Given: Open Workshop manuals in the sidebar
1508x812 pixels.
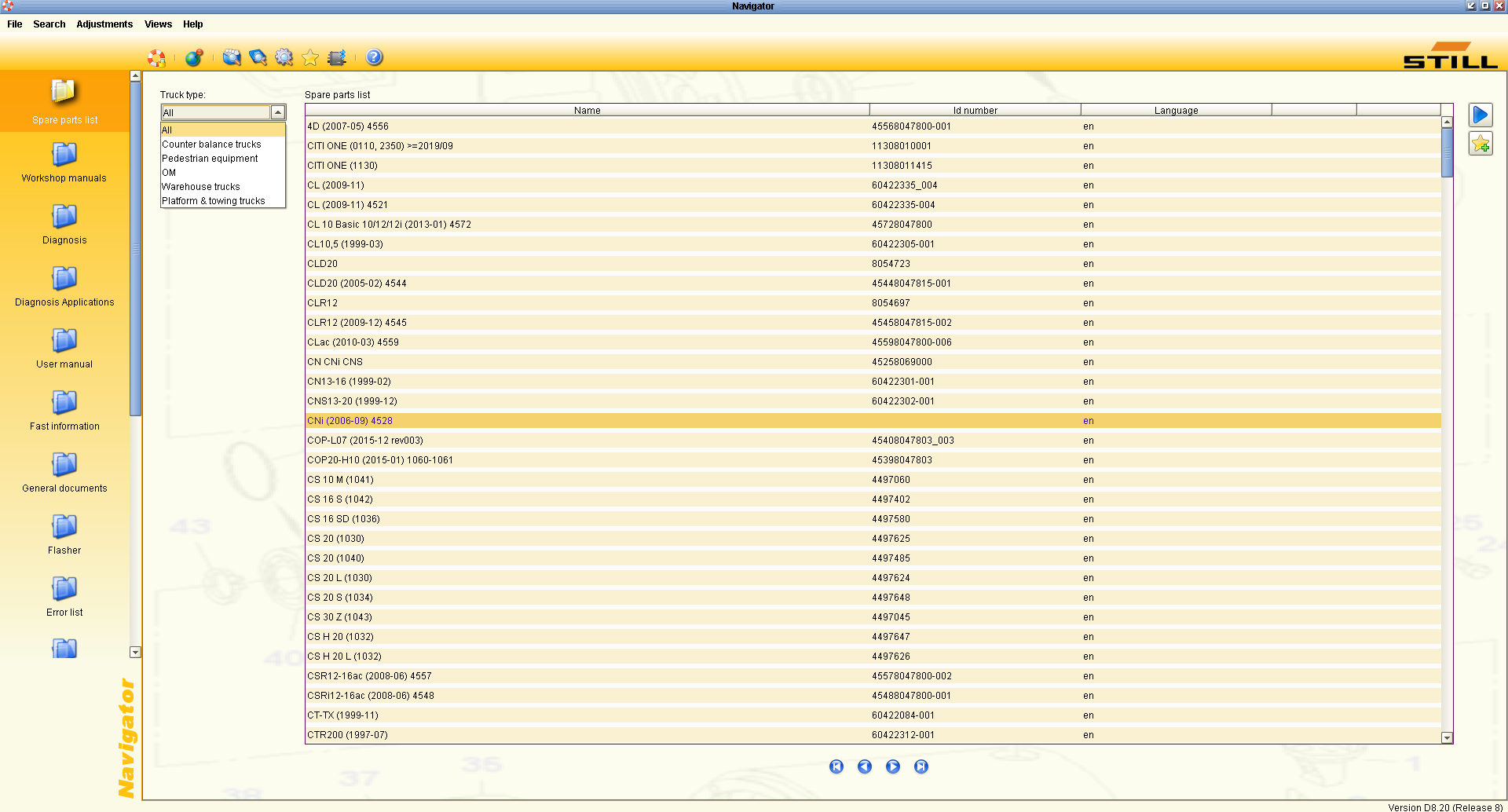Looking at the screenshot, I should [x=64, y=163].
